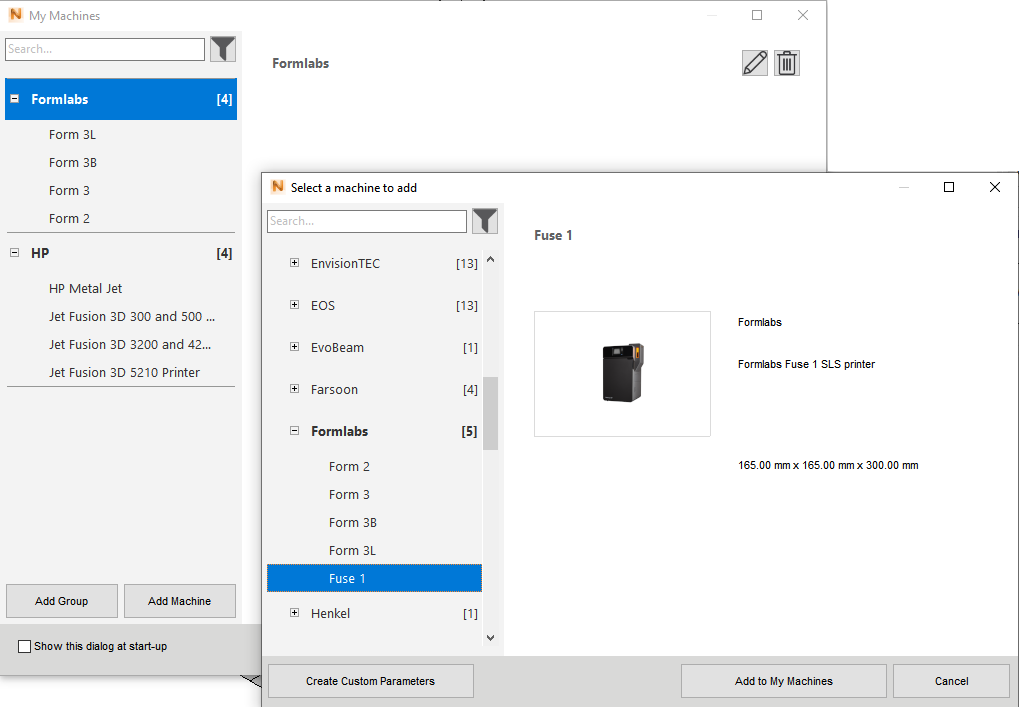The width and height of the screenshot is (1019, 707).
Task: Expand the EOS manufacturer list
Action: pyautogui.click(x=294, y=305)
